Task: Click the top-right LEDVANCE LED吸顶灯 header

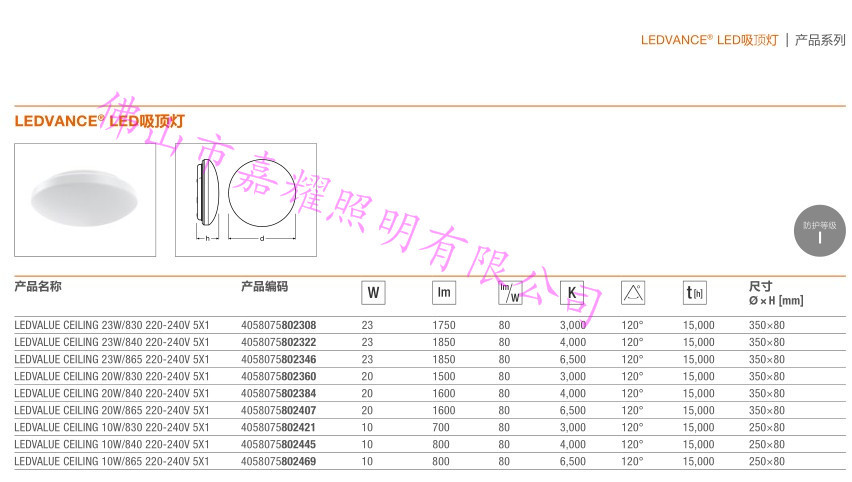Action: click(x=710, y=40)
